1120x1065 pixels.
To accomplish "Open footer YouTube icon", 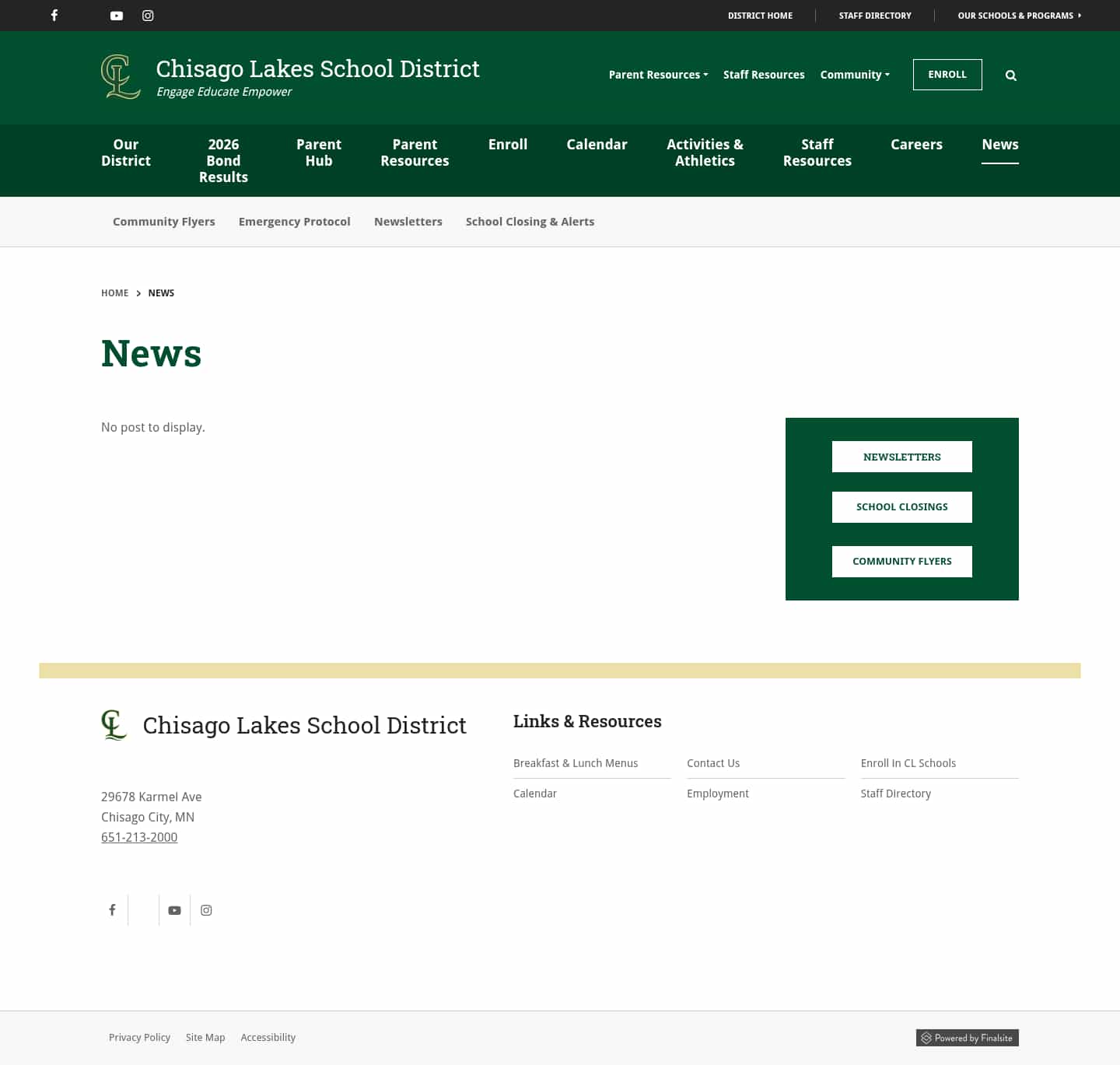I will pyautogui.click(x=174, y=910).
